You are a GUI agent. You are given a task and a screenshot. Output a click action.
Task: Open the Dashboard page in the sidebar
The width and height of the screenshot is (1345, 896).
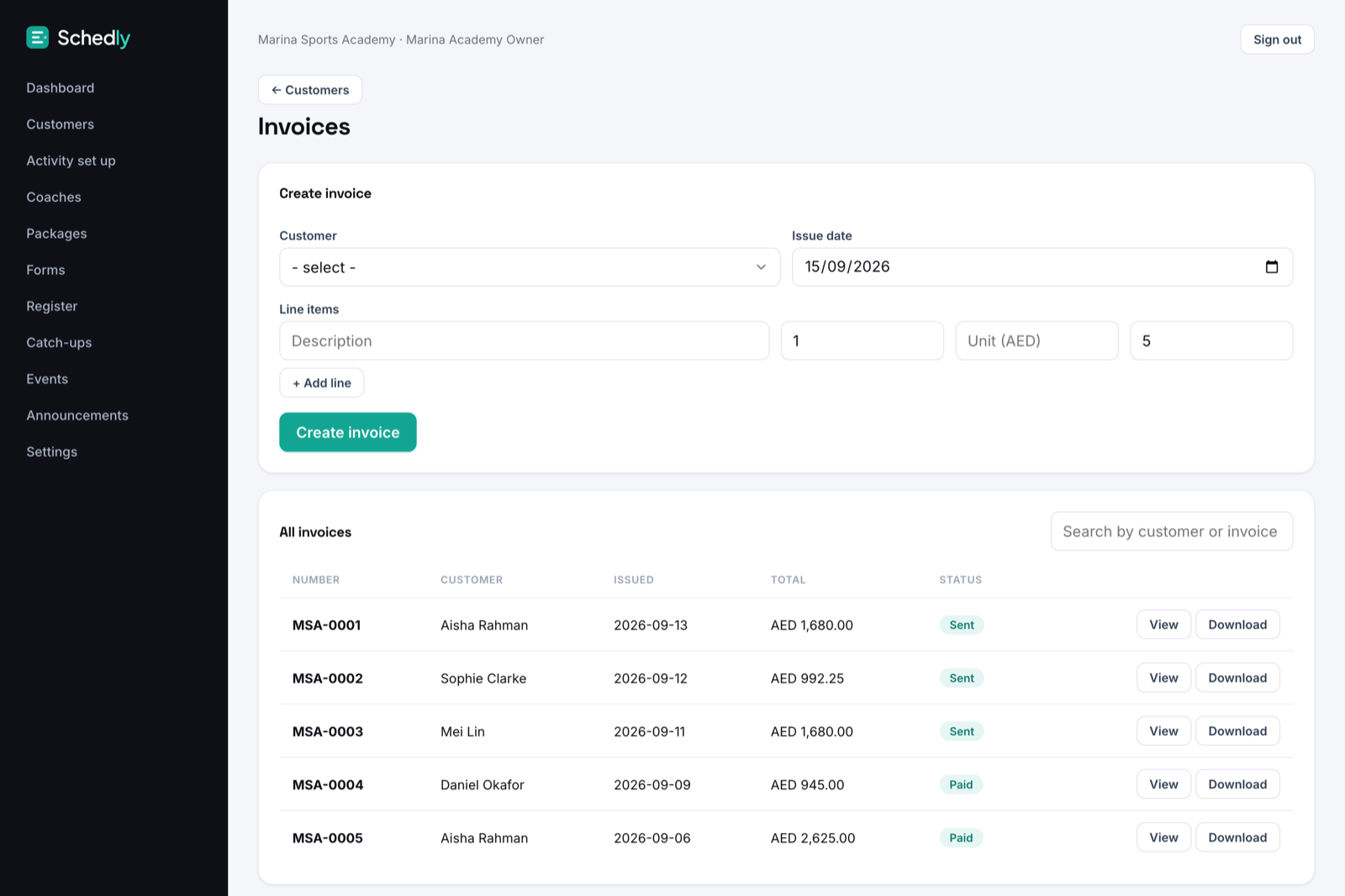point(61,87)
